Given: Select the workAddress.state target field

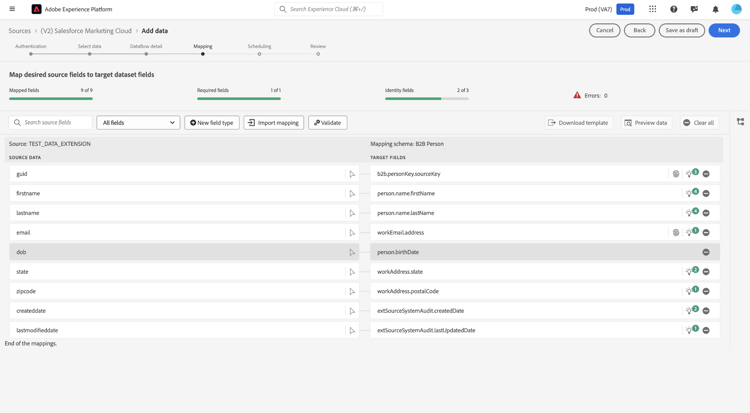Looking at the screenshot, I should coord(545,272).
